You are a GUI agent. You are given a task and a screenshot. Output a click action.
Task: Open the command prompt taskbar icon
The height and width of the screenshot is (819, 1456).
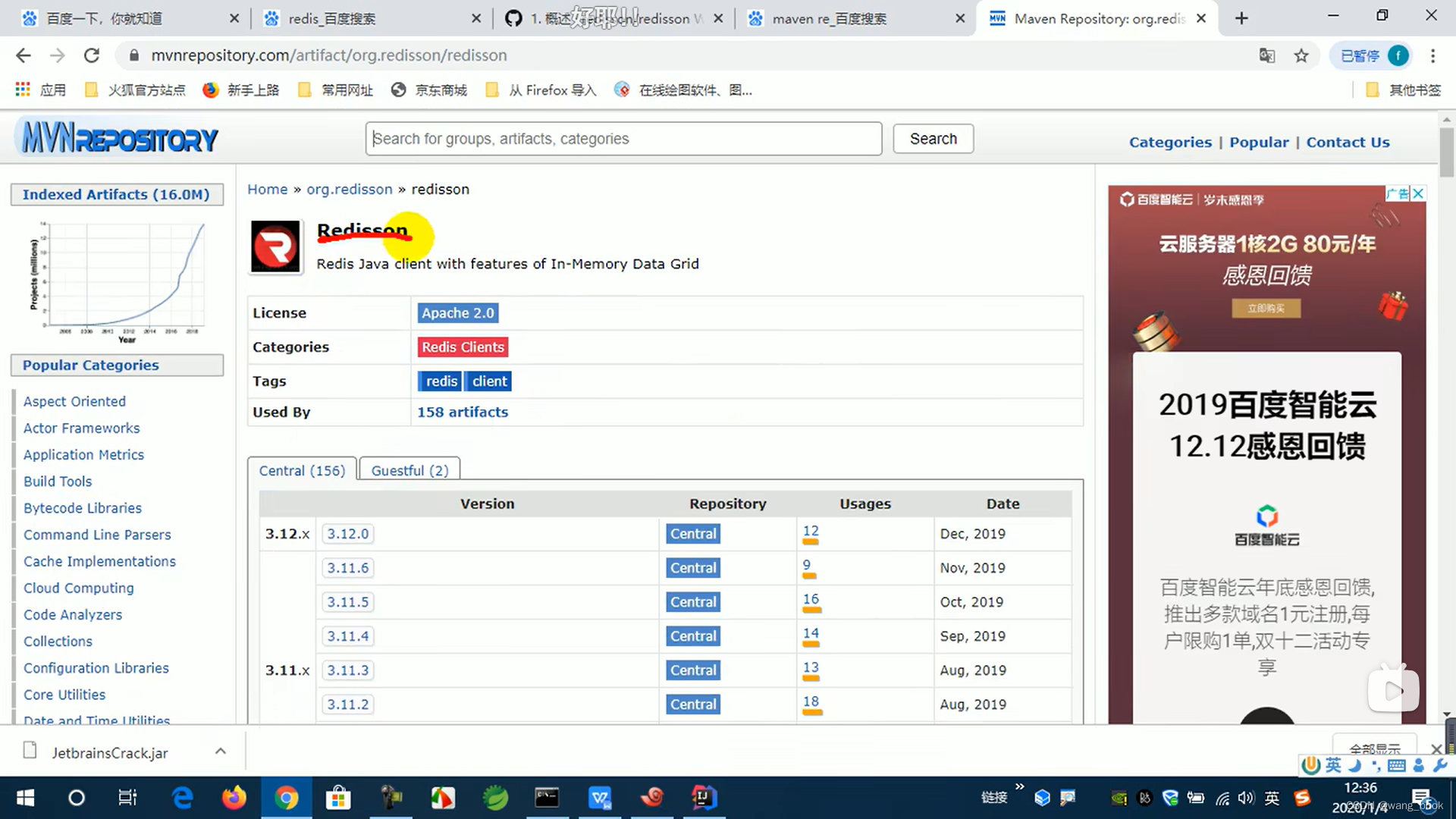547,798
